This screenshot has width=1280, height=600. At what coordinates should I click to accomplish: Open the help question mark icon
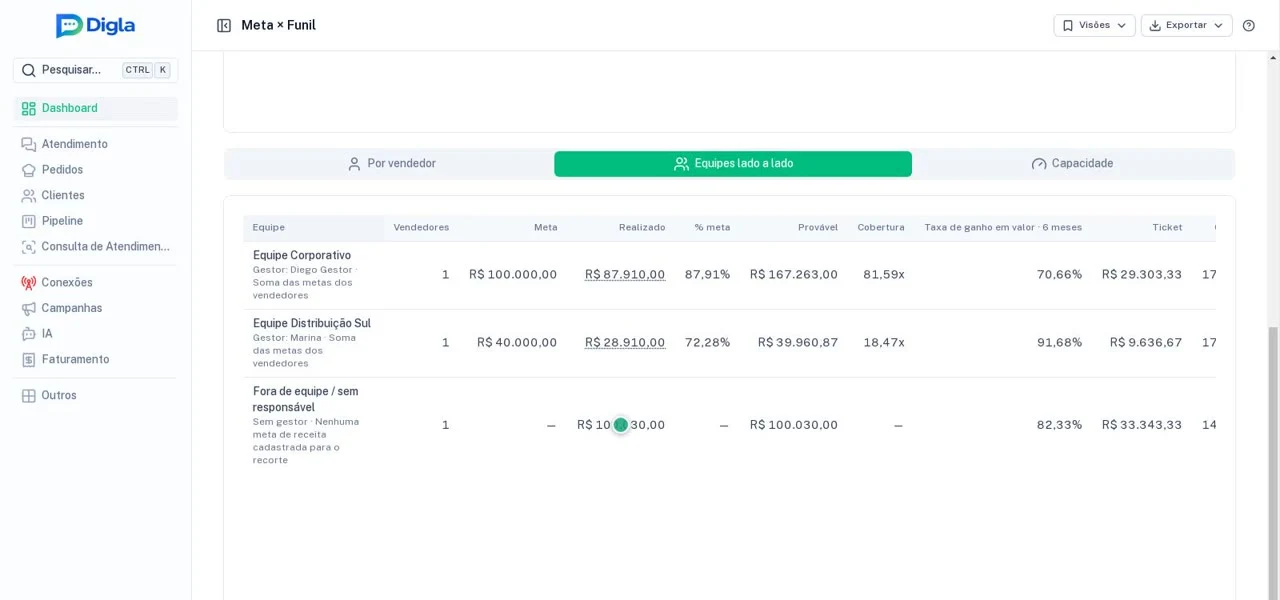(x=1248, y=26)
